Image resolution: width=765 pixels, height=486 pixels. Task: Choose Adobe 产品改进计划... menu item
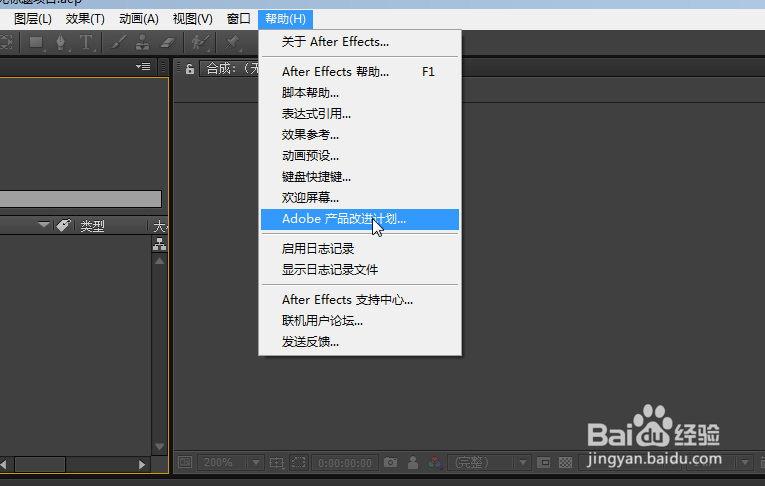360,219
